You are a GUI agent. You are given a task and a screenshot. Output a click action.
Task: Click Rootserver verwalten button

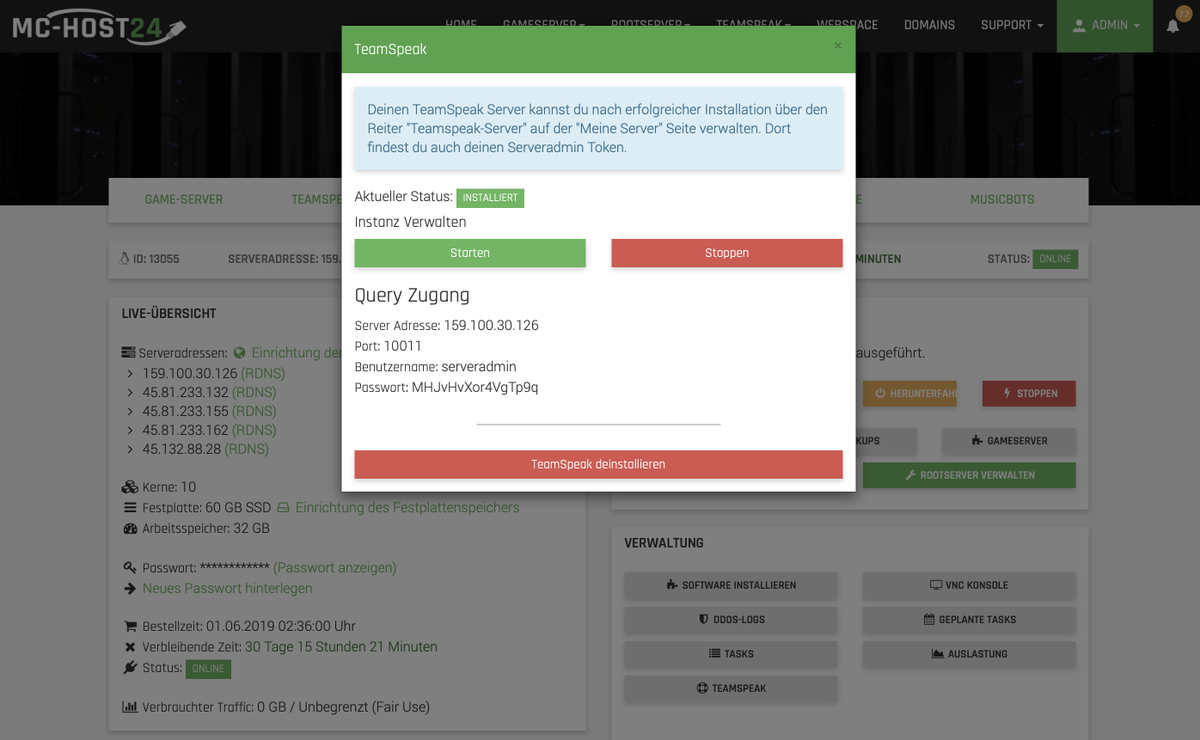[969, 475]
